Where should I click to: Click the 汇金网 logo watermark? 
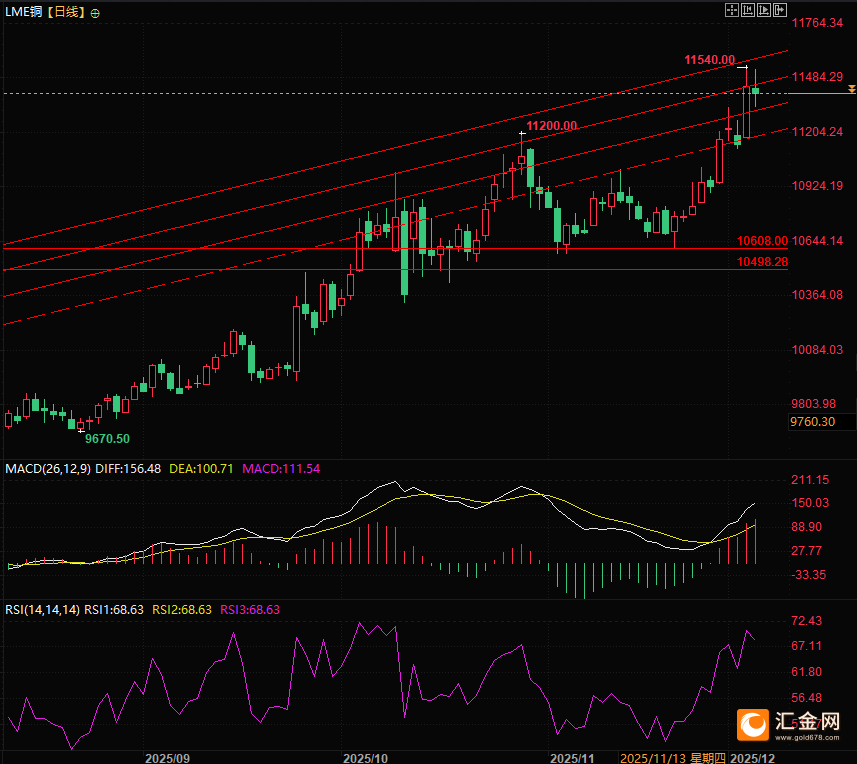tap(792, 724)
